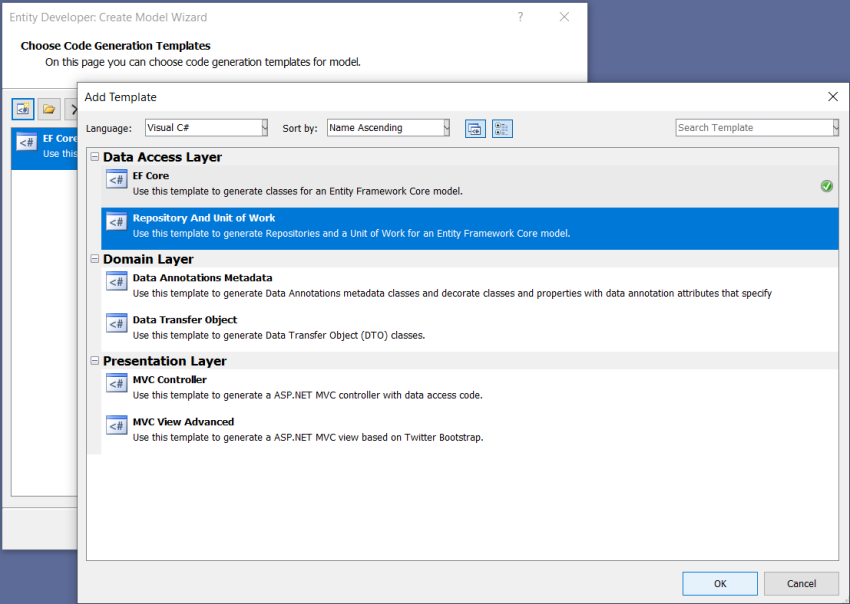Toggle the grouped tile view icon
The height and width of the screenshot is (604, 850).
tap(502, 128)
